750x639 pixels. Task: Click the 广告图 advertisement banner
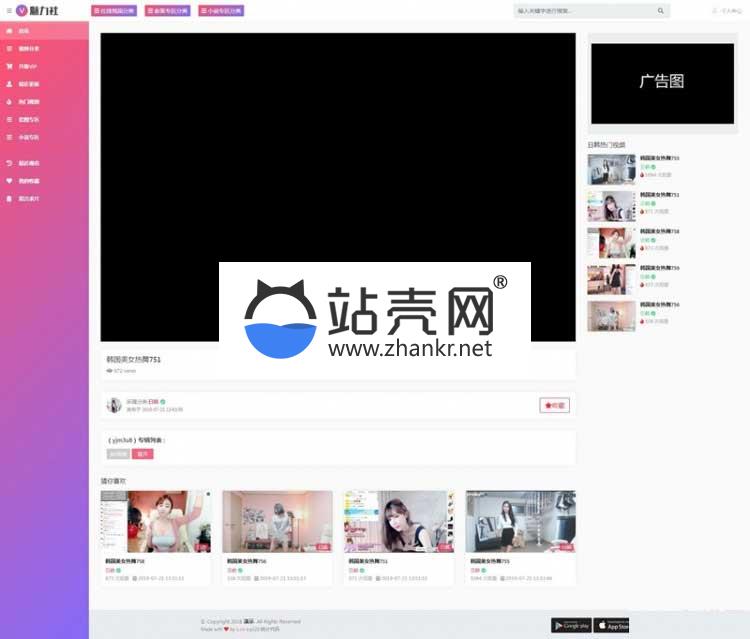tap(662, 82)
